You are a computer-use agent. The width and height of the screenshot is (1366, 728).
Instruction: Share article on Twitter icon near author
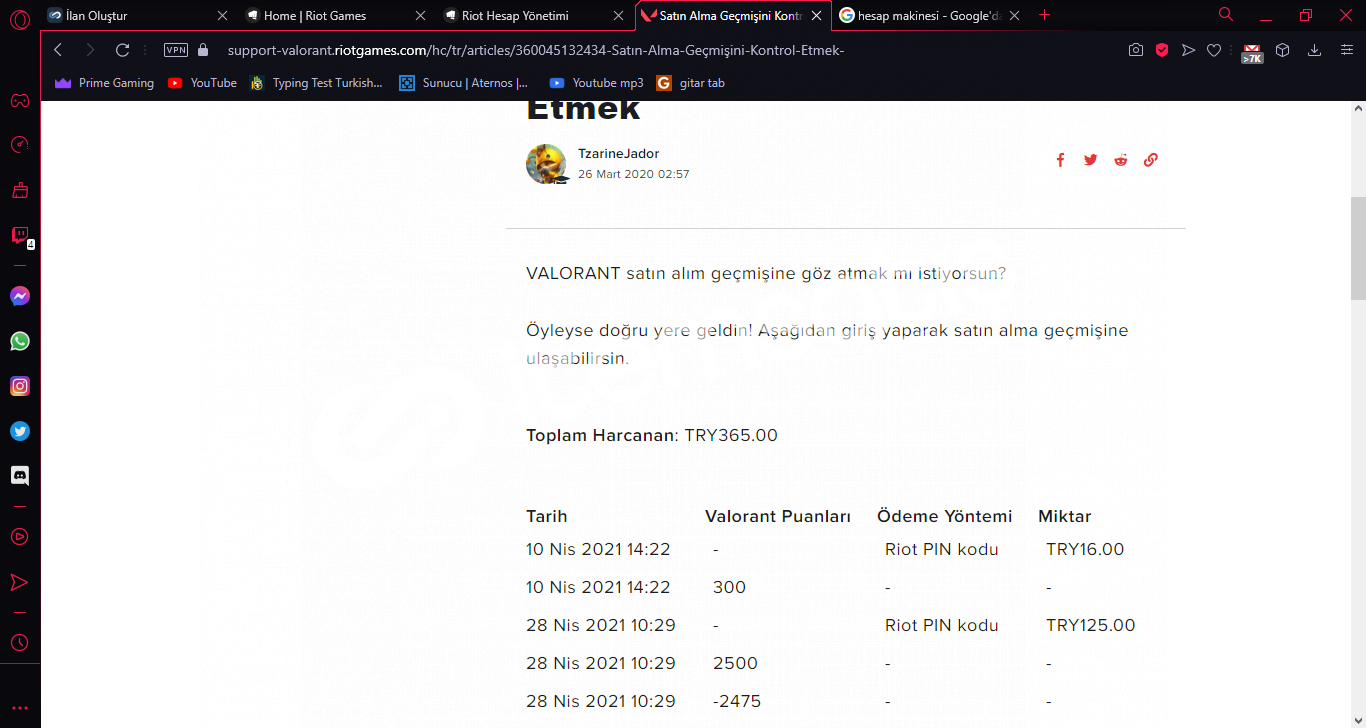click(x=1090, y=160)
